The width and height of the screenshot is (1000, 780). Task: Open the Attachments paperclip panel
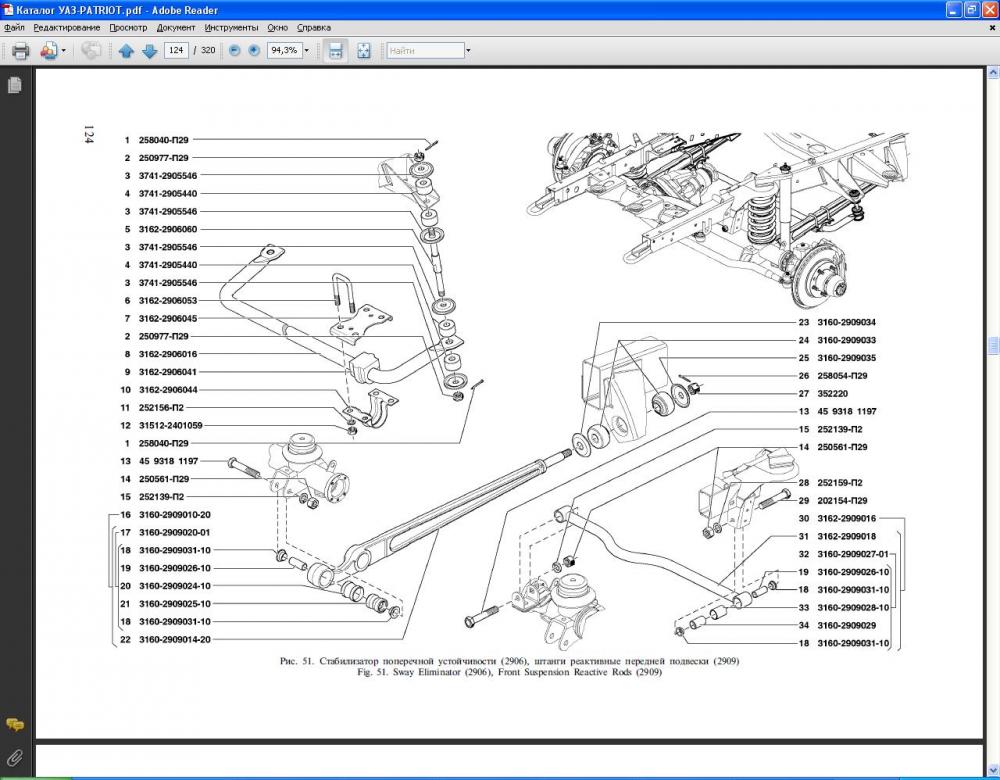15,756
